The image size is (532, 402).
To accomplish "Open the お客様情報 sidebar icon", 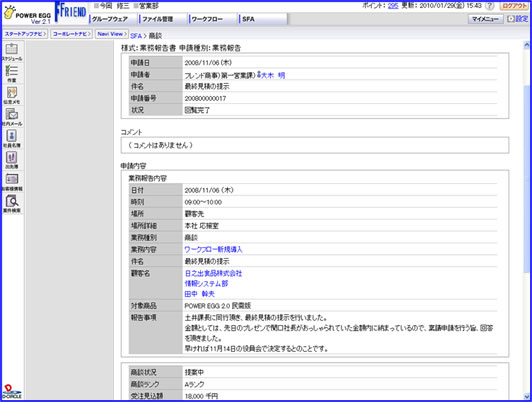I will [12, 182].
